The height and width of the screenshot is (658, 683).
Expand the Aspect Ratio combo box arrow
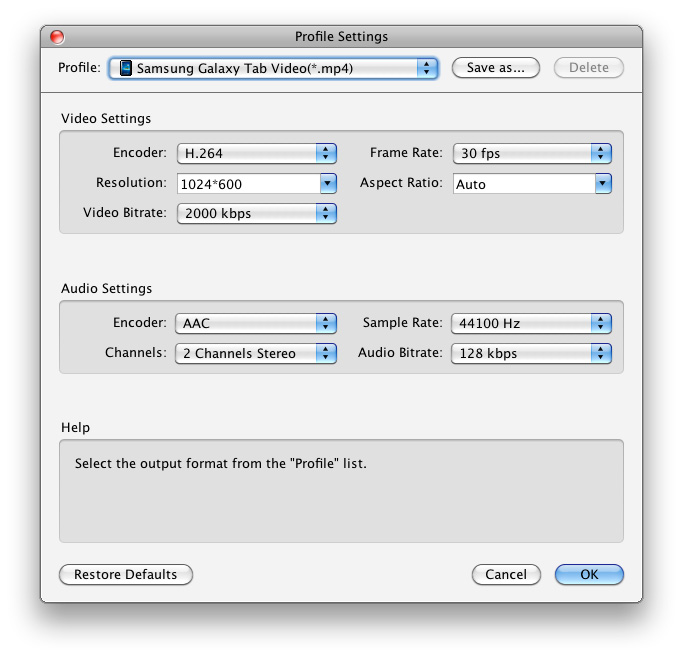click(603, 184)
